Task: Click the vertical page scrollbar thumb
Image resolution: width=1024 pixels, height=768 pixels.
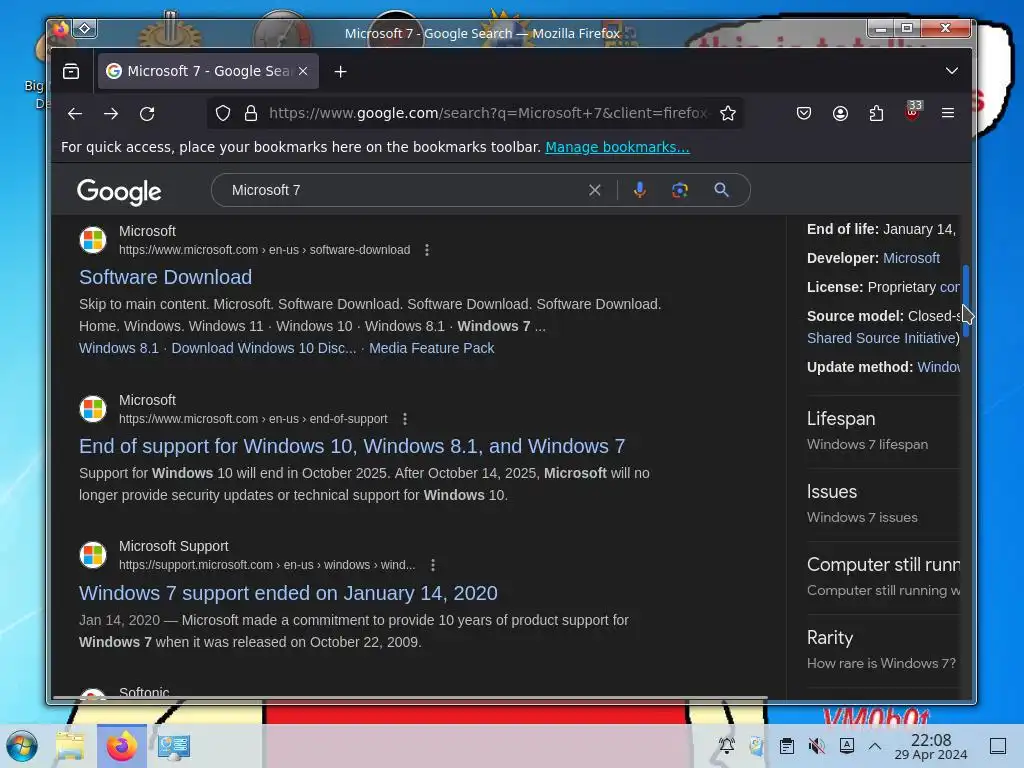Action: point(966,300)
